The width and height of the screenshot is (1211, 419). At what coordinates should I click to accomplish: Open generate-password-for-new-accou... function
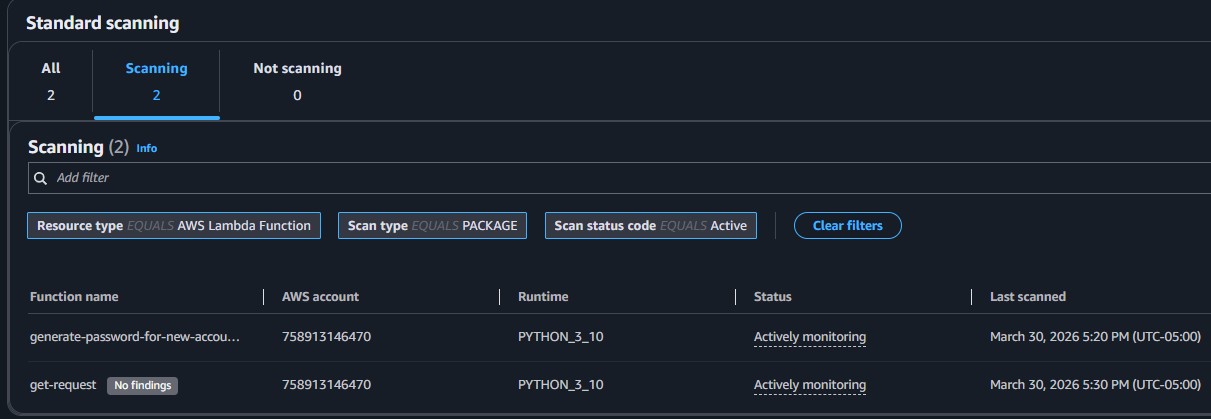point(135,337)
